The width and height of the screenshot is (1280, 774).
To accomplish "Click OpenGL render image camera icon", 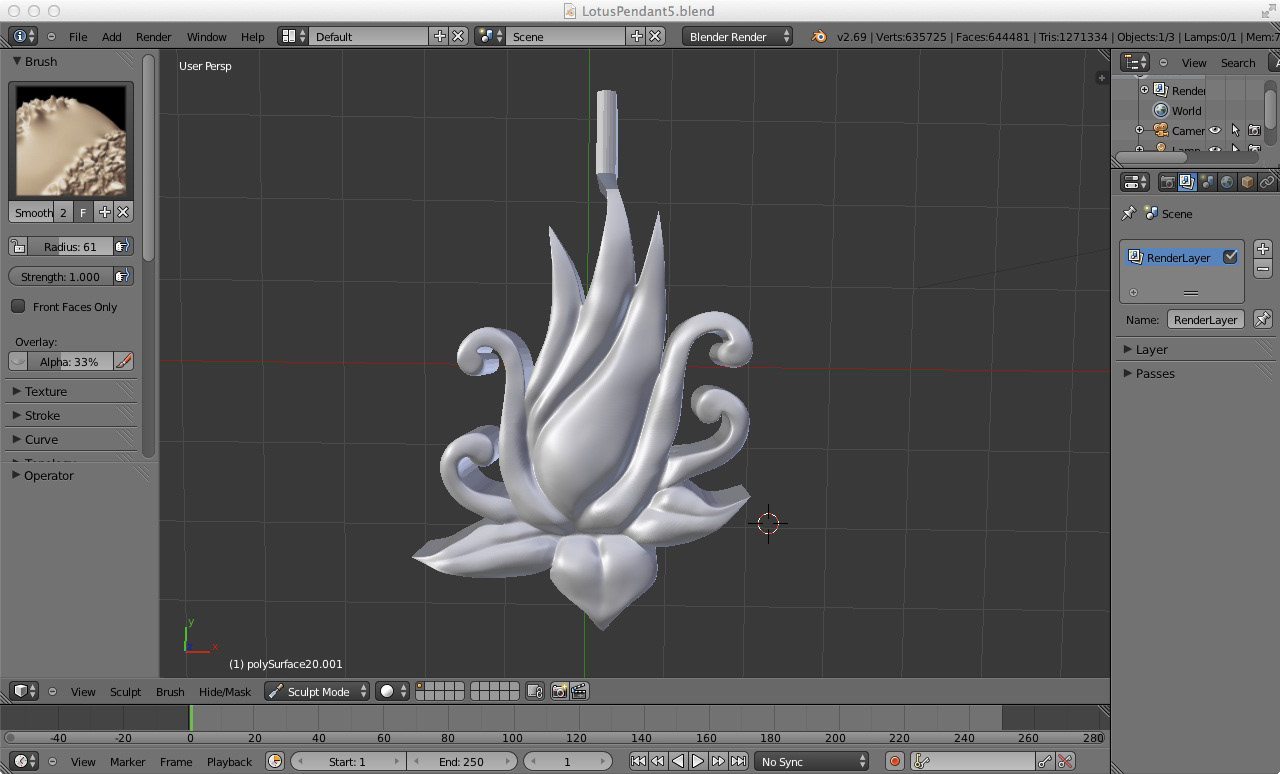I will coord(559,691).
